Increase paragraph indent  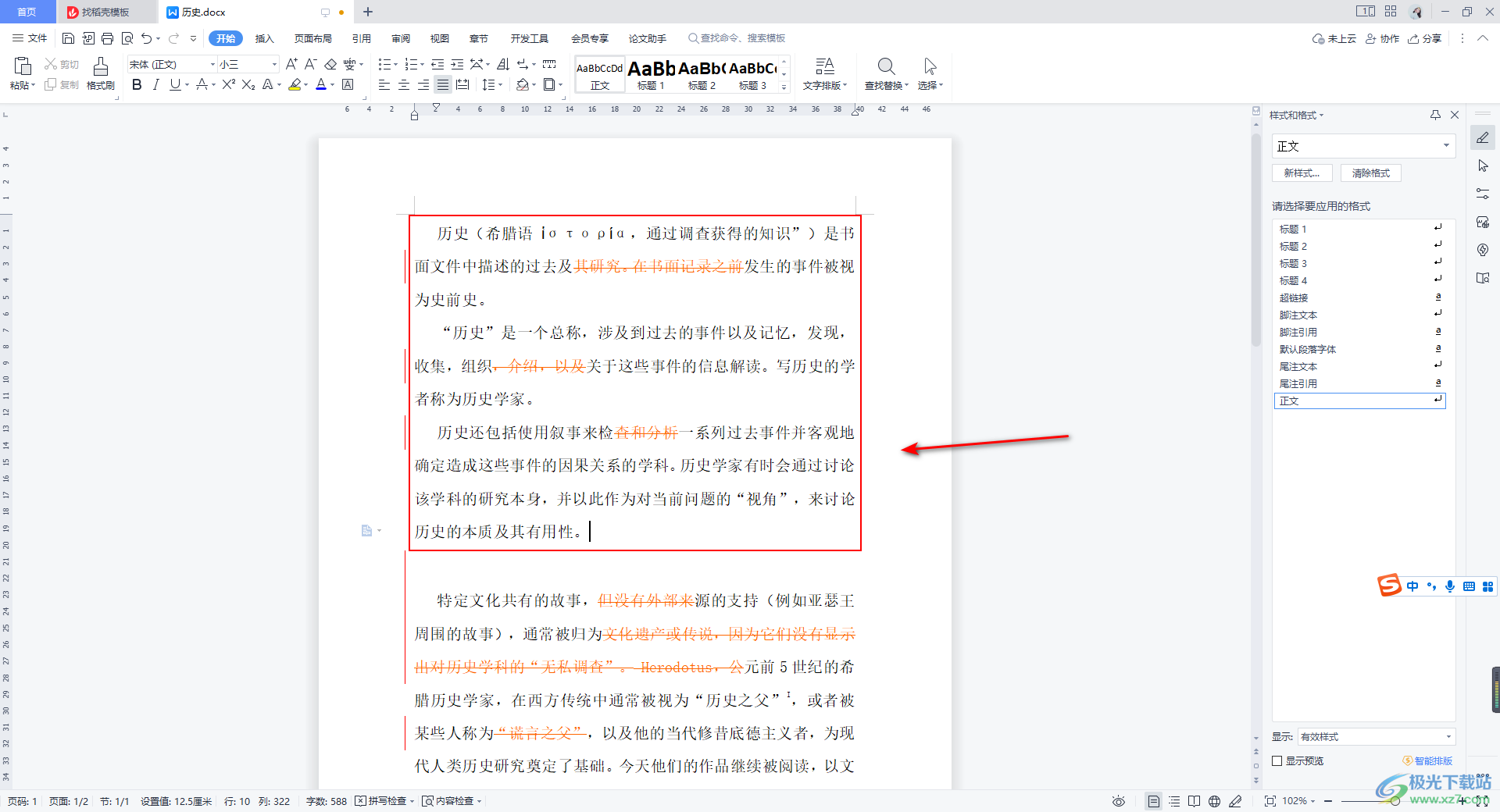pos(457,64)
